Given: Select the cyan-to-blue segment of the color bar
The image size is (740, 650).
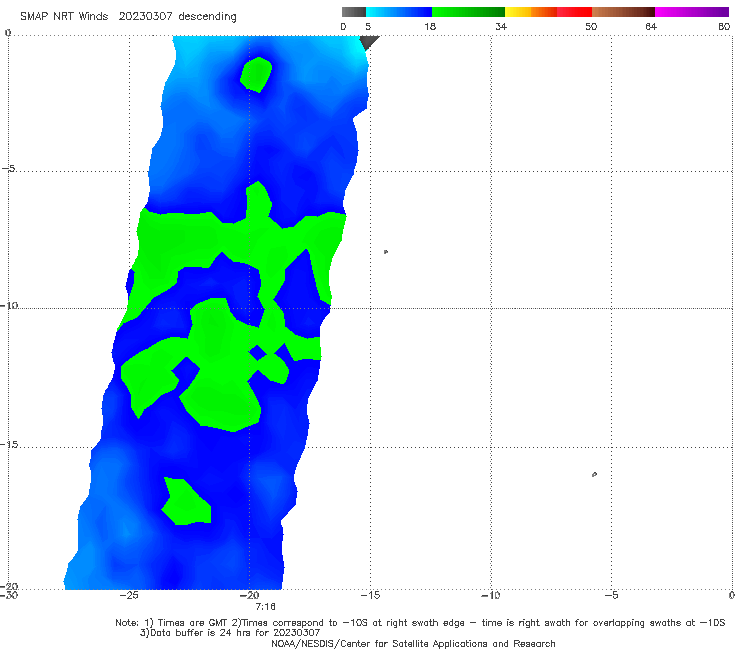Looking at the screenshot, I should pos(399,12).
